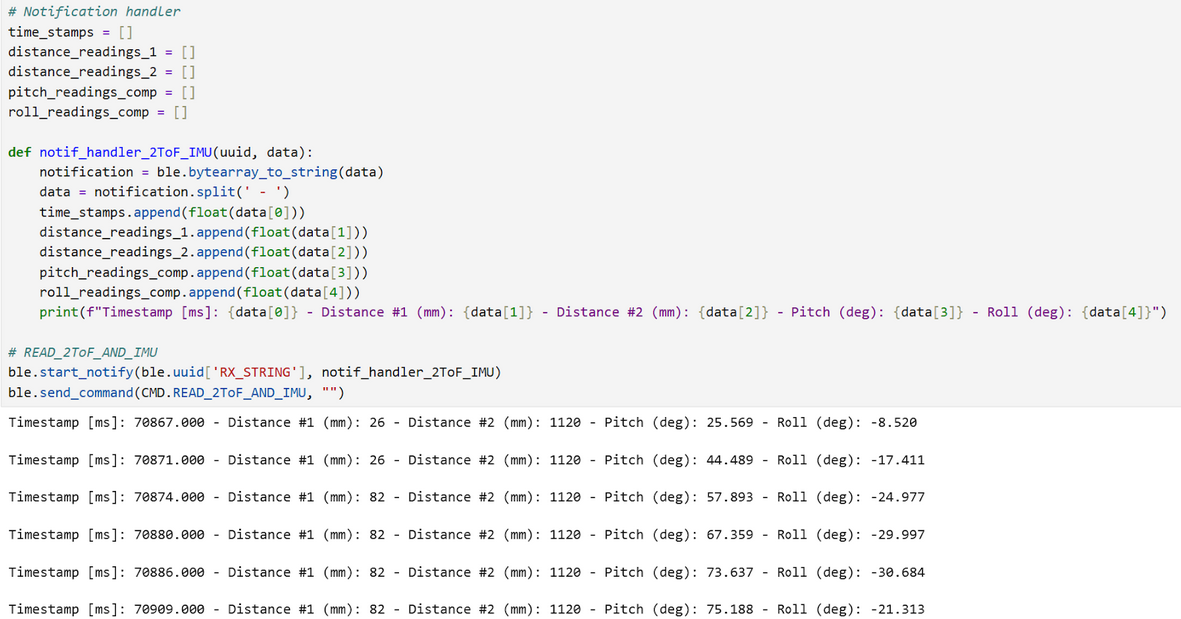Click the 'roll_readings_comp = []' assignment
The height and width of the screenshot is (619, 1181).
98,112
